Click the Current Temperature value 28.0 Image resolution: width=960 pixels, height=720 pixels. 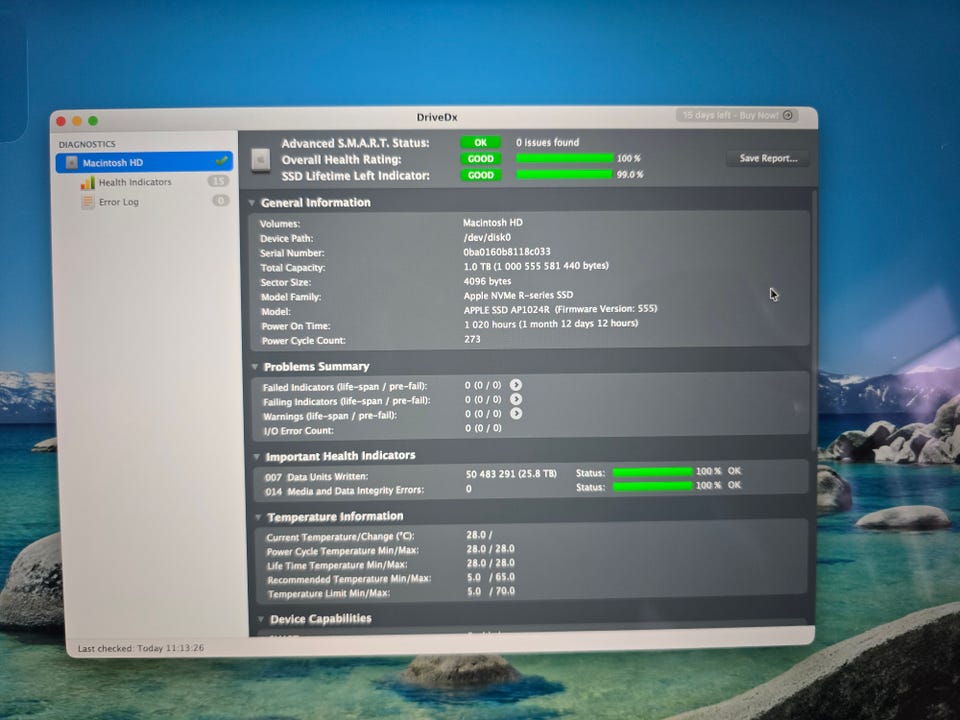coord(479,535)
